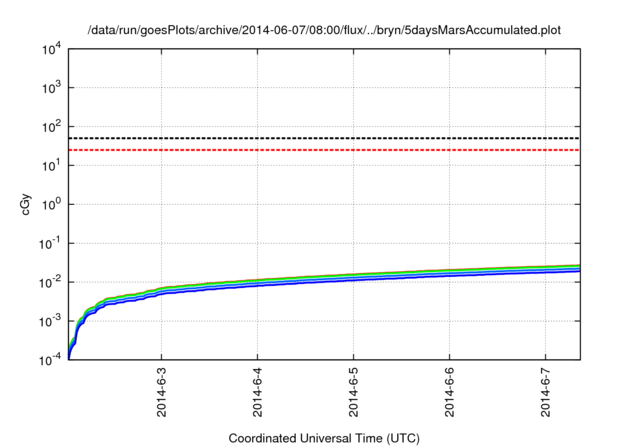Screen dimensions: 640x448
Task: Click the 2014-6-7 date label
Action: tap(546, 392)
